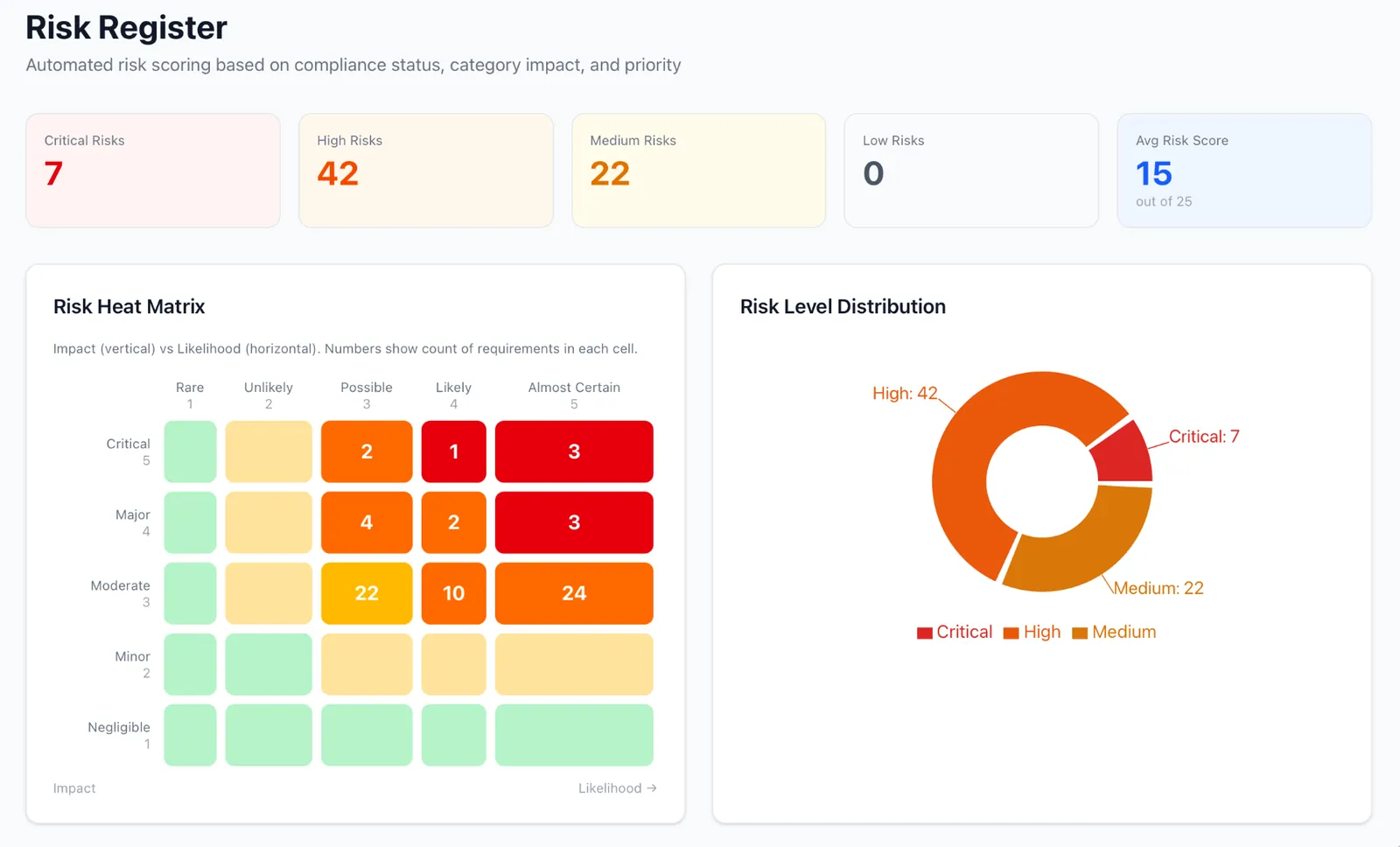1400x847 pixels.
Task: Toggle High series via orange legend swatch
Action: click(1011, 633)
